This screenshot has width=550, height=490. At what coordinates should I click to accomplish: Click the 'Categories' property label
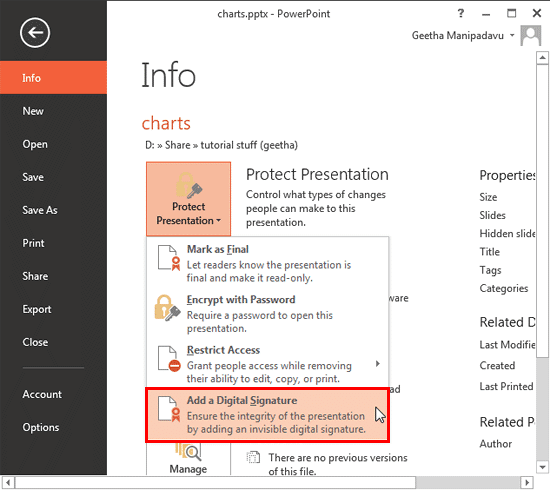(504, 288)
